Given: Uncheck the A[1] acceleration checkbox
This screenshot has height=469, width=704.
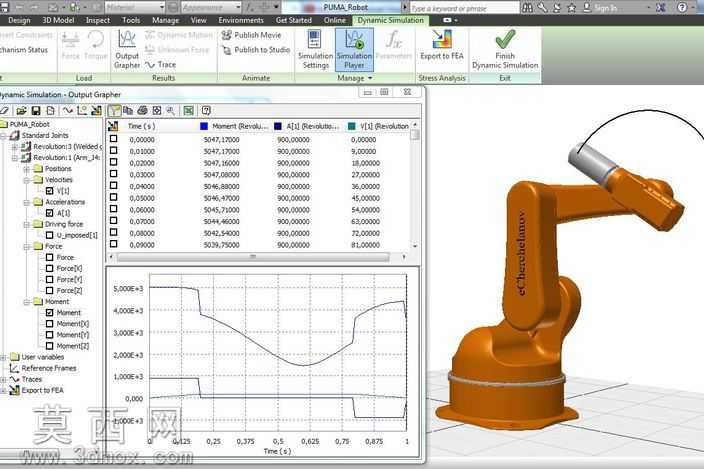Looking at the screenshot, I should (50, 213).
